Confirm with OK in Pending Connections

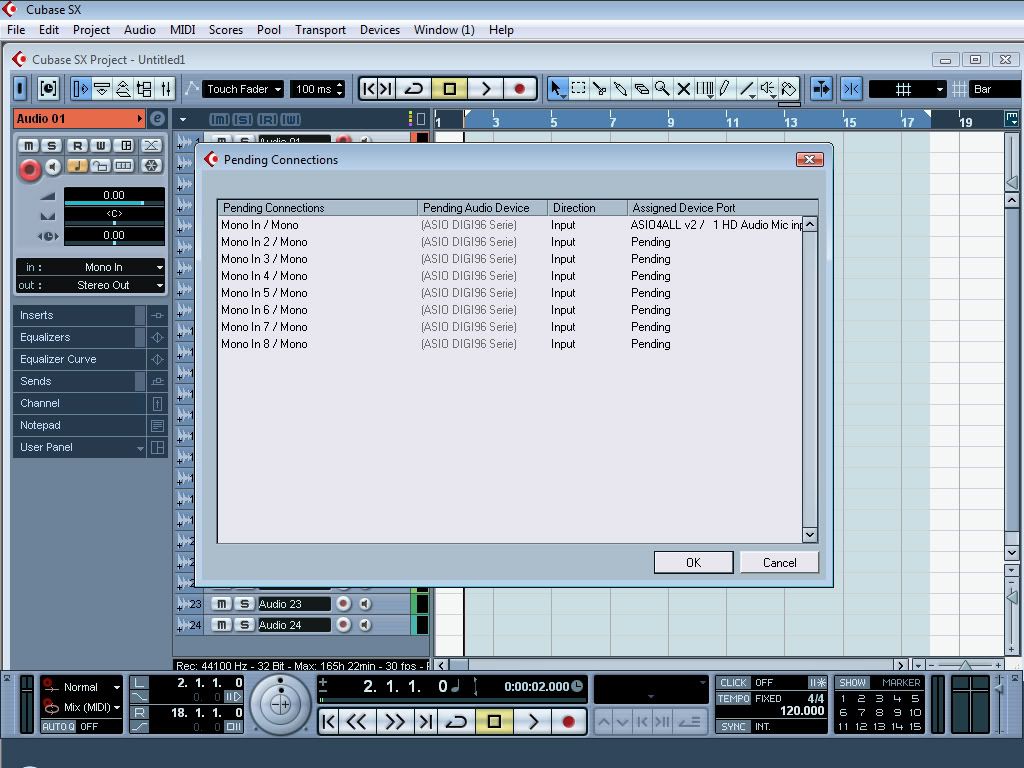(x=694, y=563)
